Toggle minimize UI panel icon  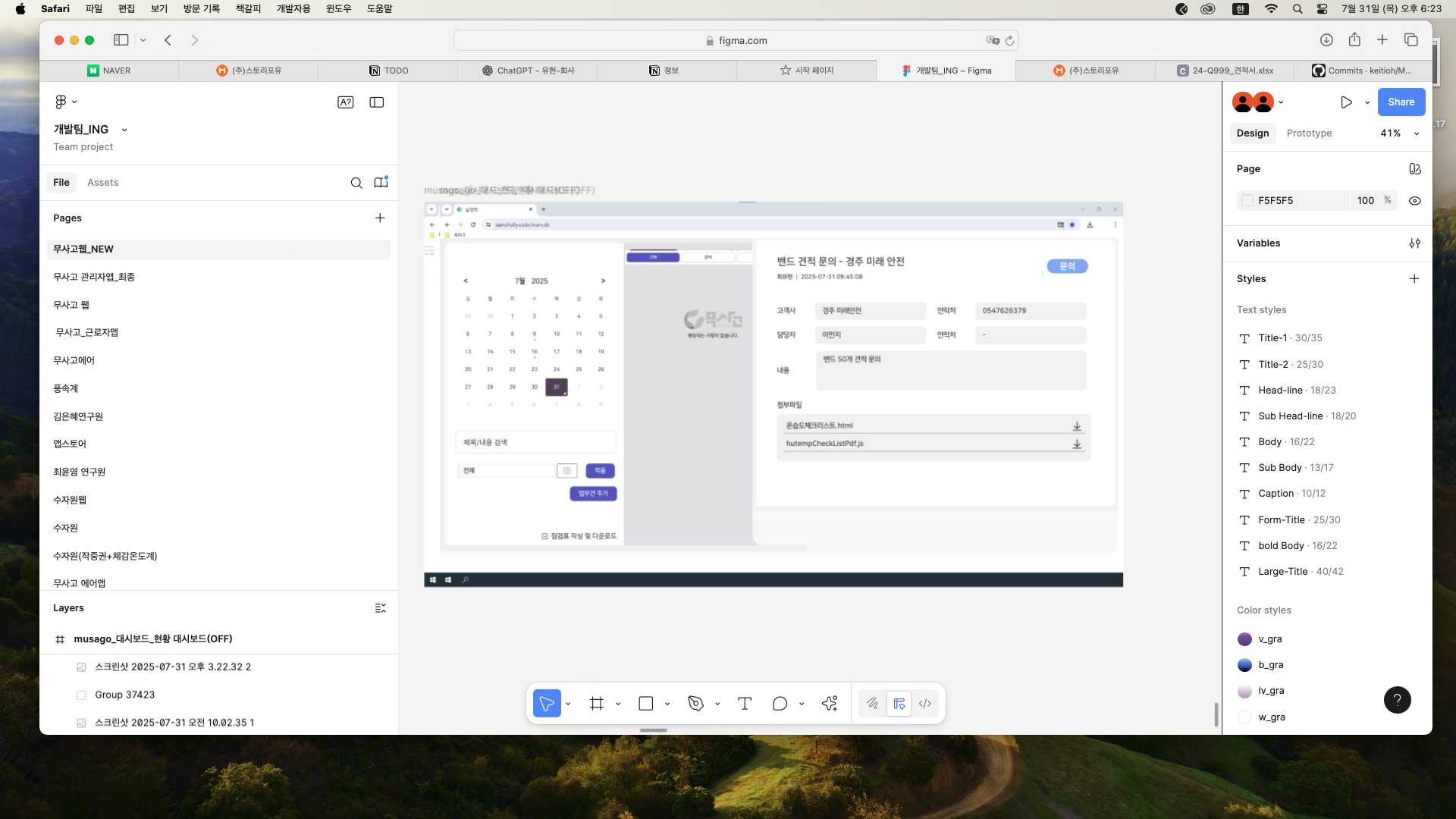click(x=376, y=102)
